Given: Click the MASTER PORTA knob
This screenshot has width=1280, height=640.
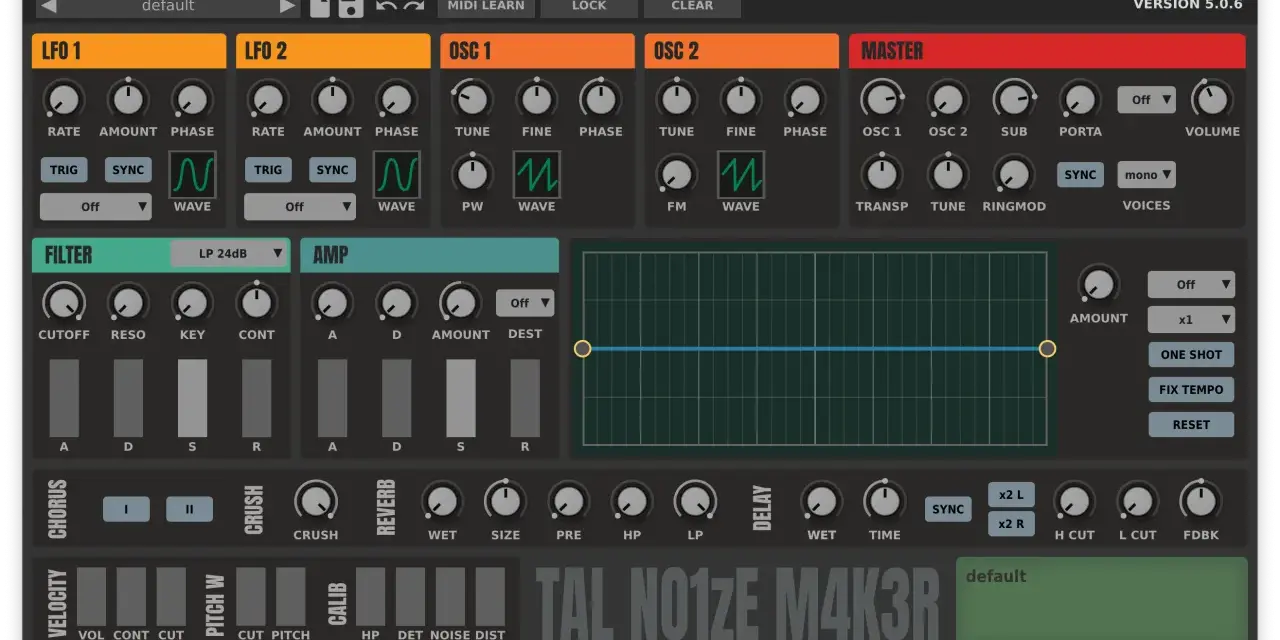Looking at the screenshot, I should tap(1080, 99).
